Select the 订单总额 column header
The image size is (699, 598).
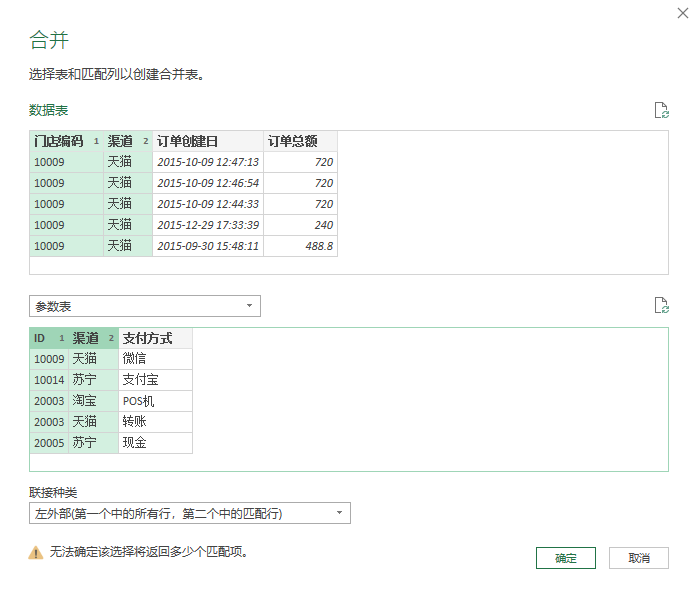(292, 141)
